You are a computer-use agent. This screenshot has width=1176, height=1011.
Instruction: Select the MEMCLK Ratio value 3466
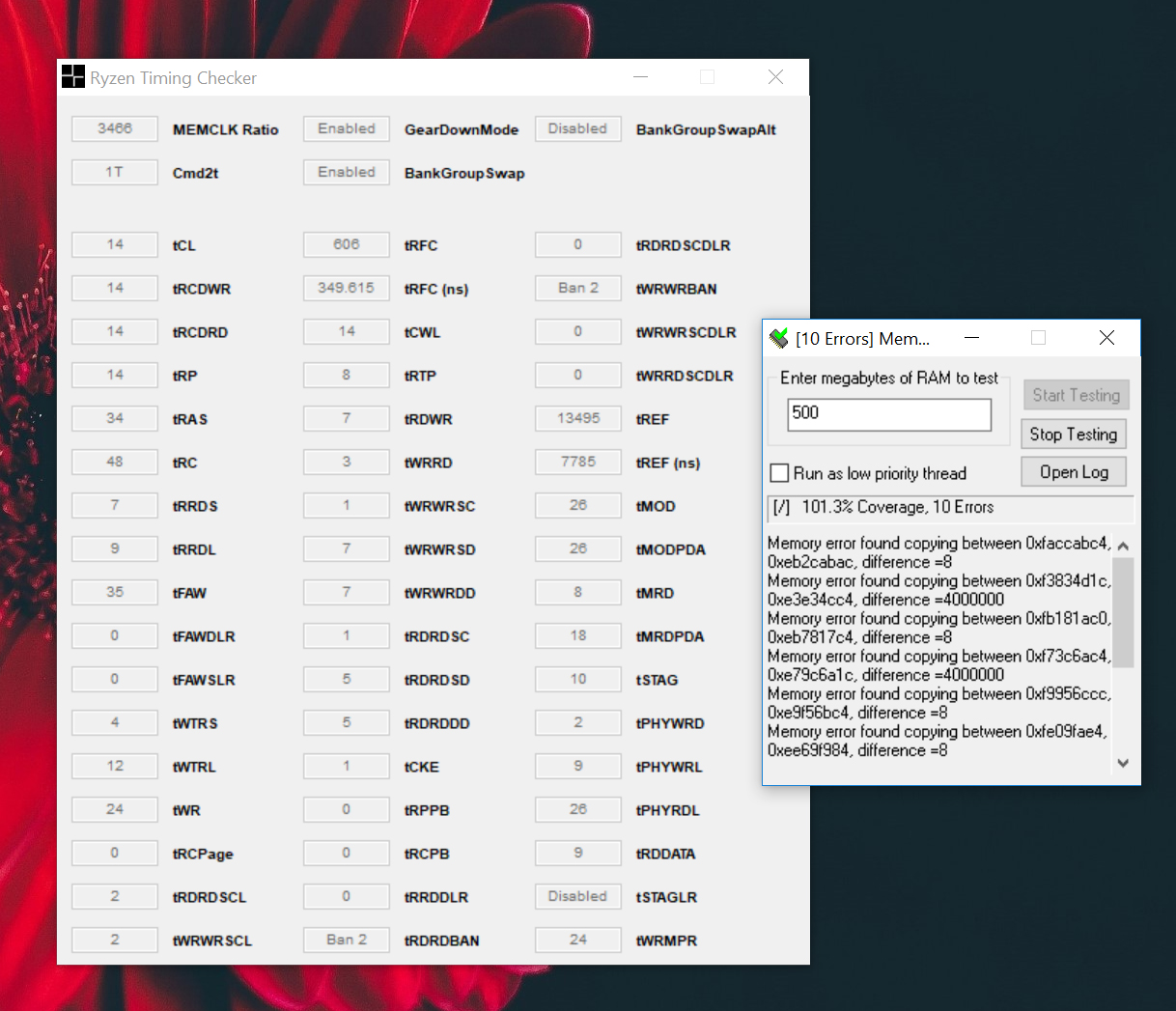pos(115,128)
